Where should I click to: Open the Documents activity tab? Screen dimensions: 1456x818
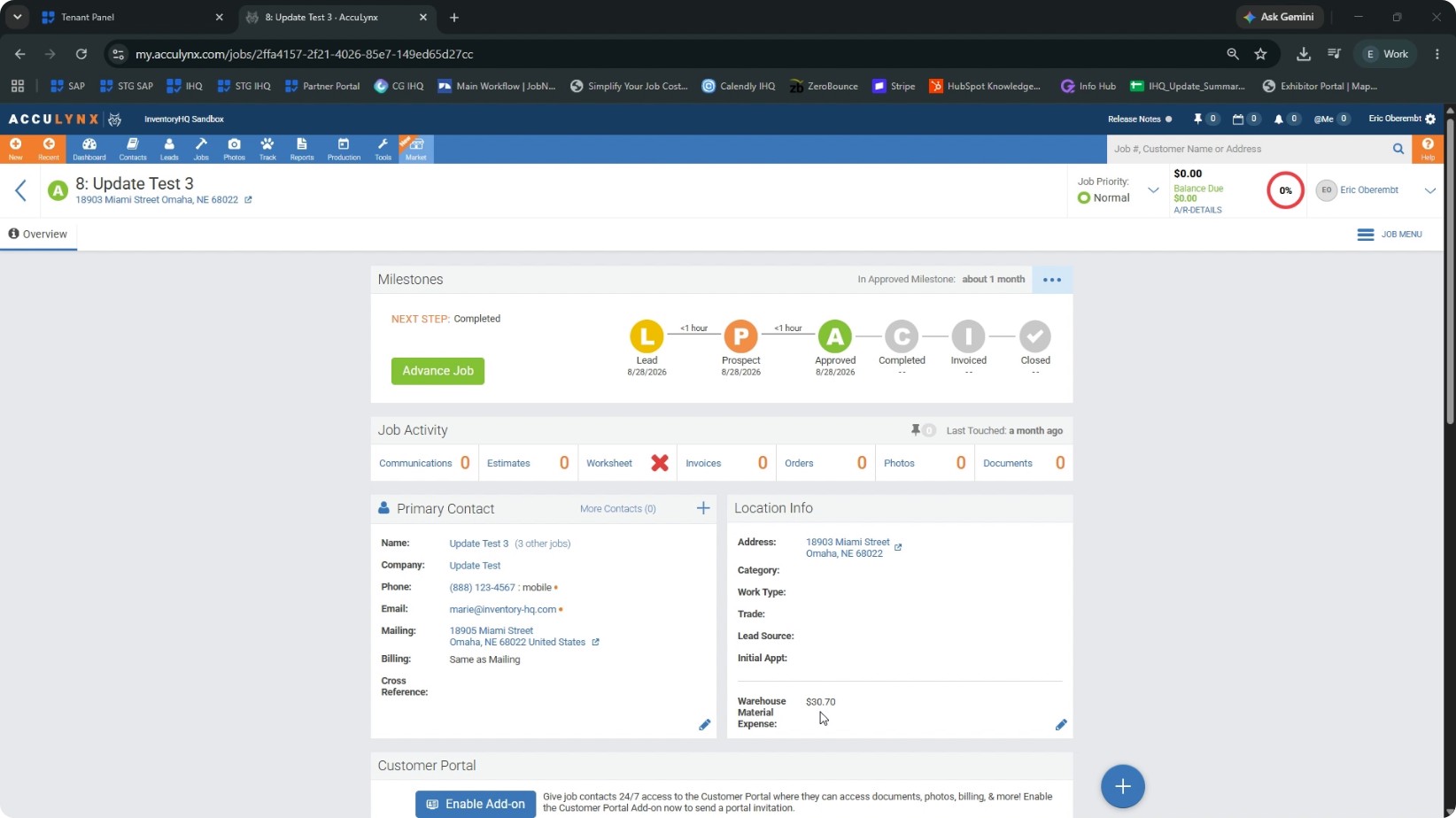[x=1023, y=463]
